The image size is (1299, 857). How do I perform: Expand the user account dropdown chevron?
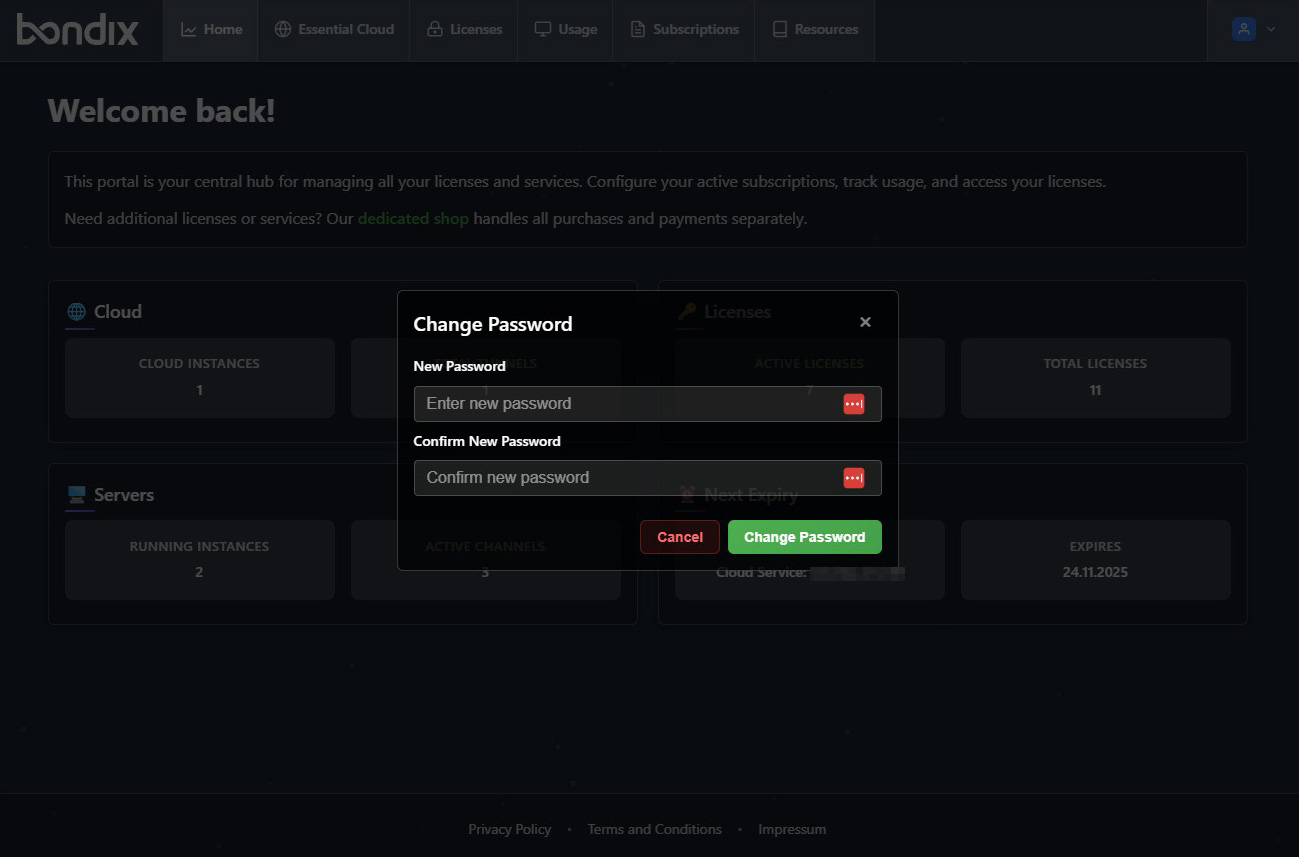click(1271, 29)
